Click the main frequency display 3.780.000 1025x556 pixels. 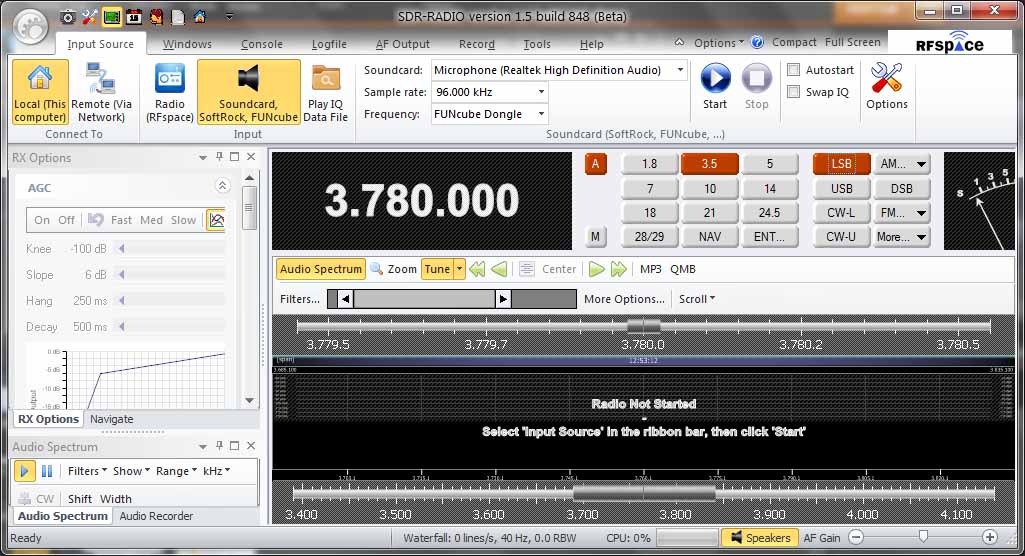click(421, 201)
